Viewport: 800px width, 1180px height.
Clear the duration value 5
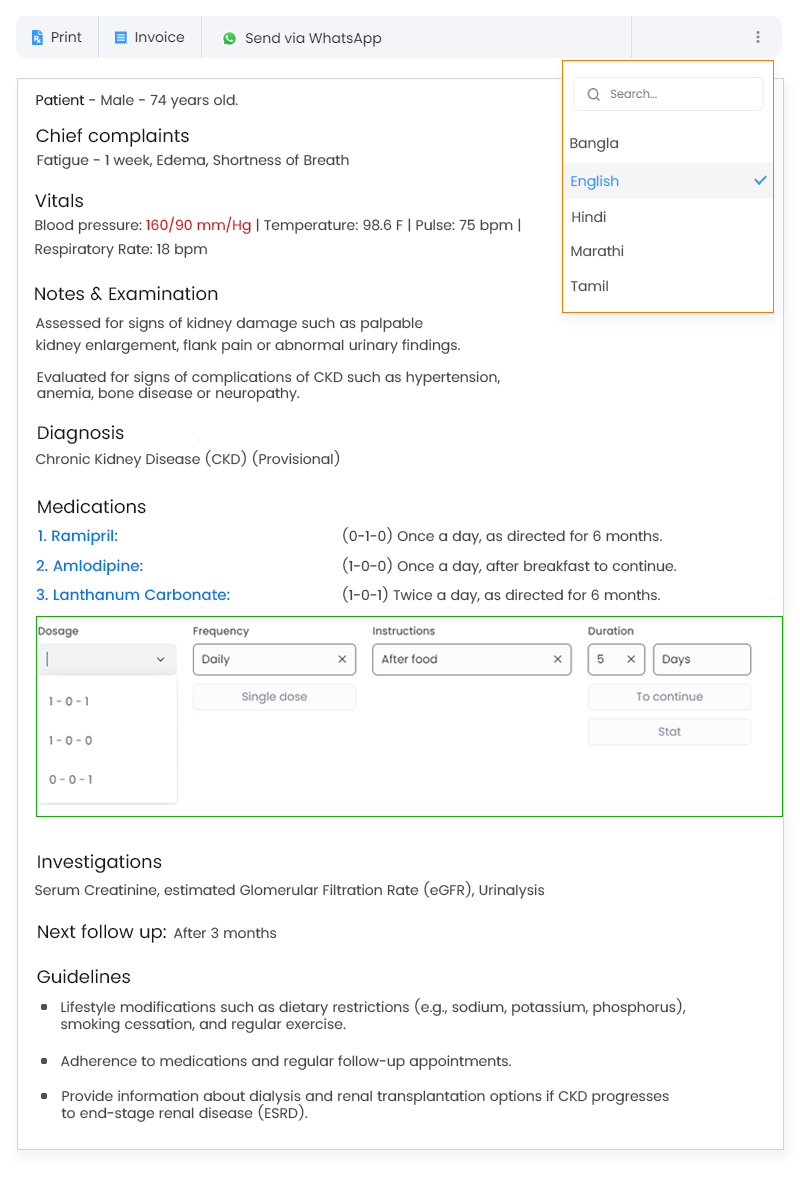click(x=631, y=659)
